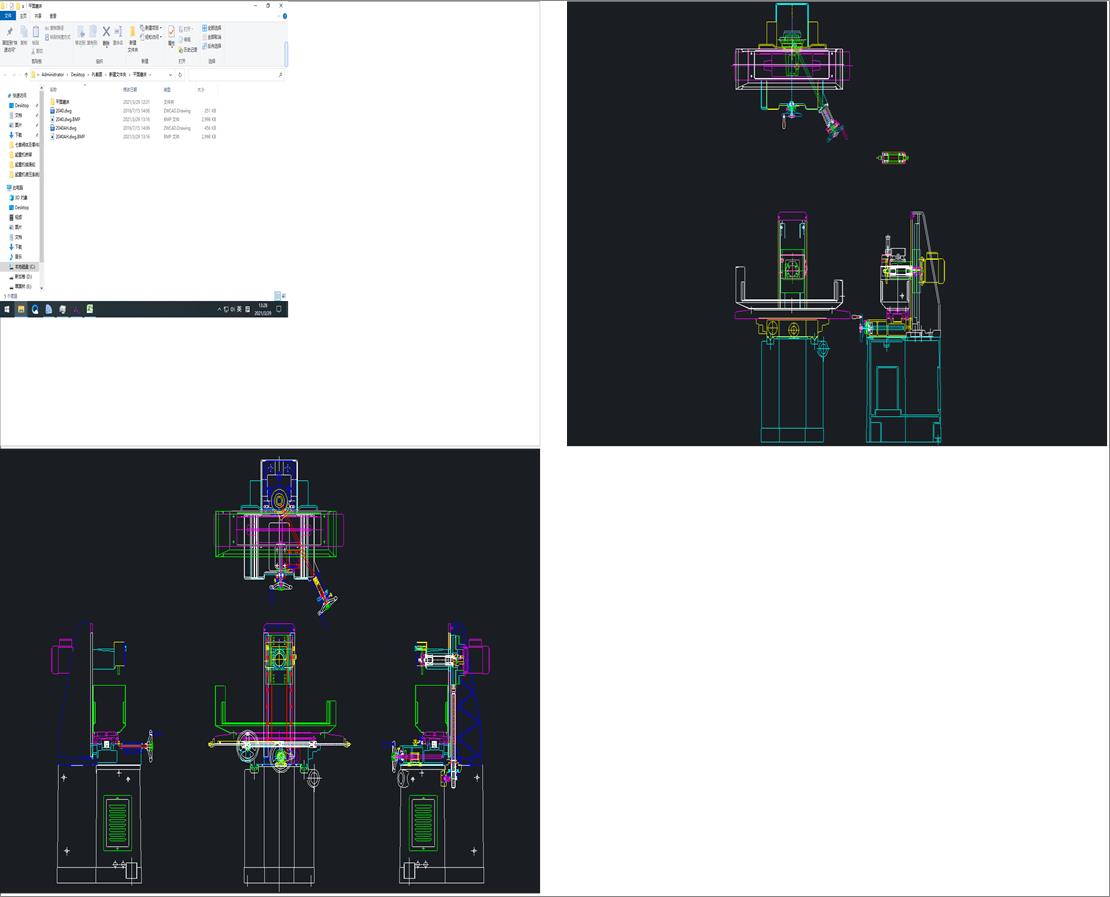Viewport: 1110px width, 897px height.
Task: Click the Refresh button beside address bar
Action: click(182, 75)
